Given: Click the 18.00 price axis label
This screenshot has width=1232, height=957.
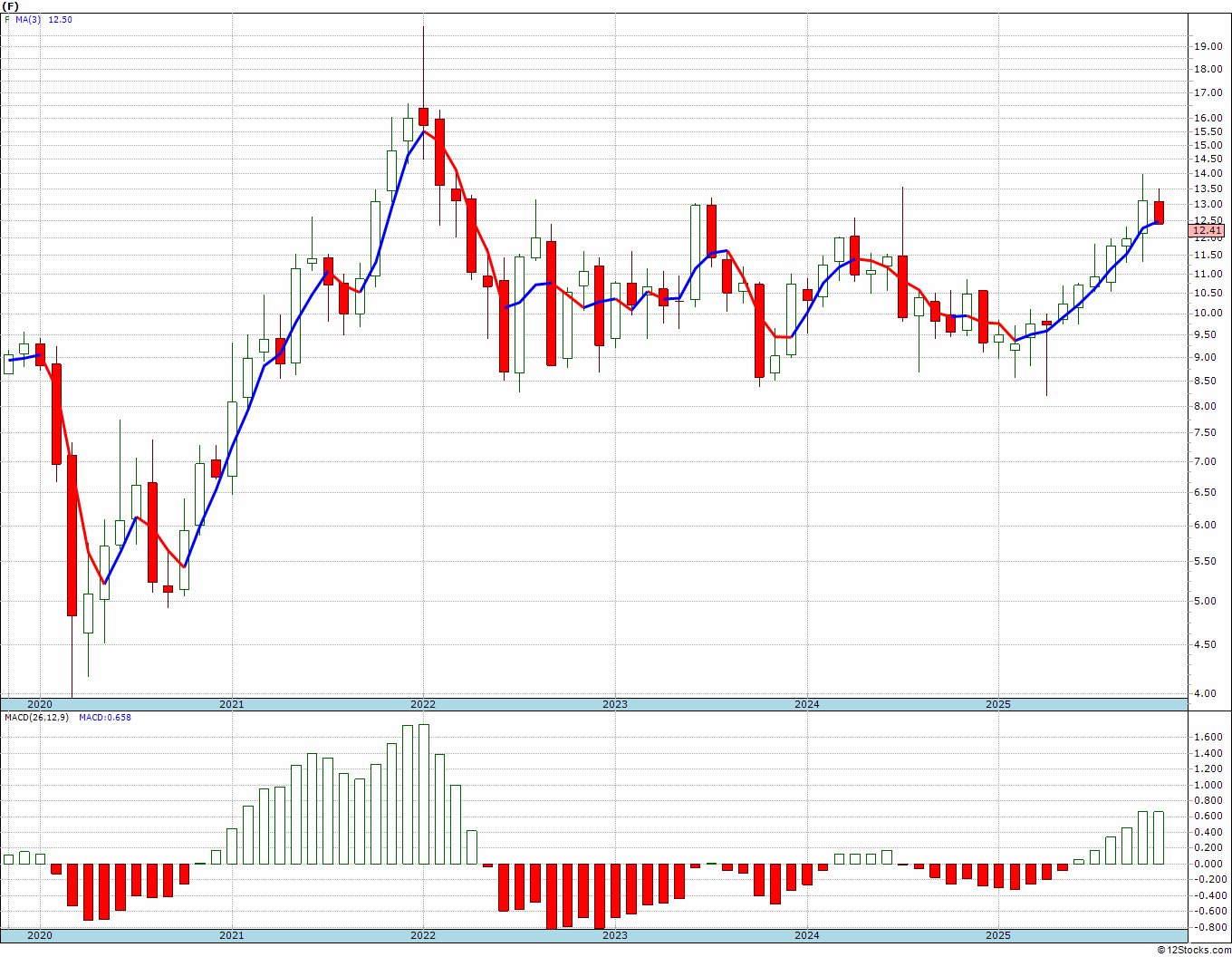Looking at the screenshot, I should pos(1208,70).
